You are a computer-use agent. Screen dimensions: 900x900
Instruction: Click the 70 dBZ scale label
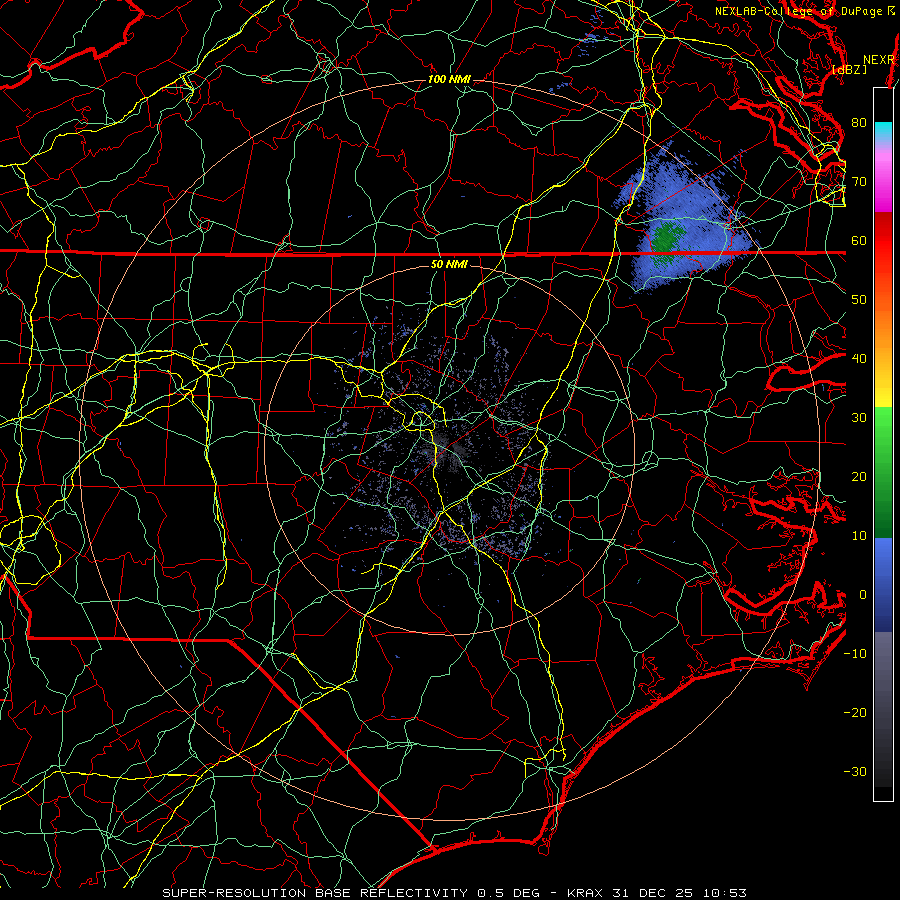859,181
